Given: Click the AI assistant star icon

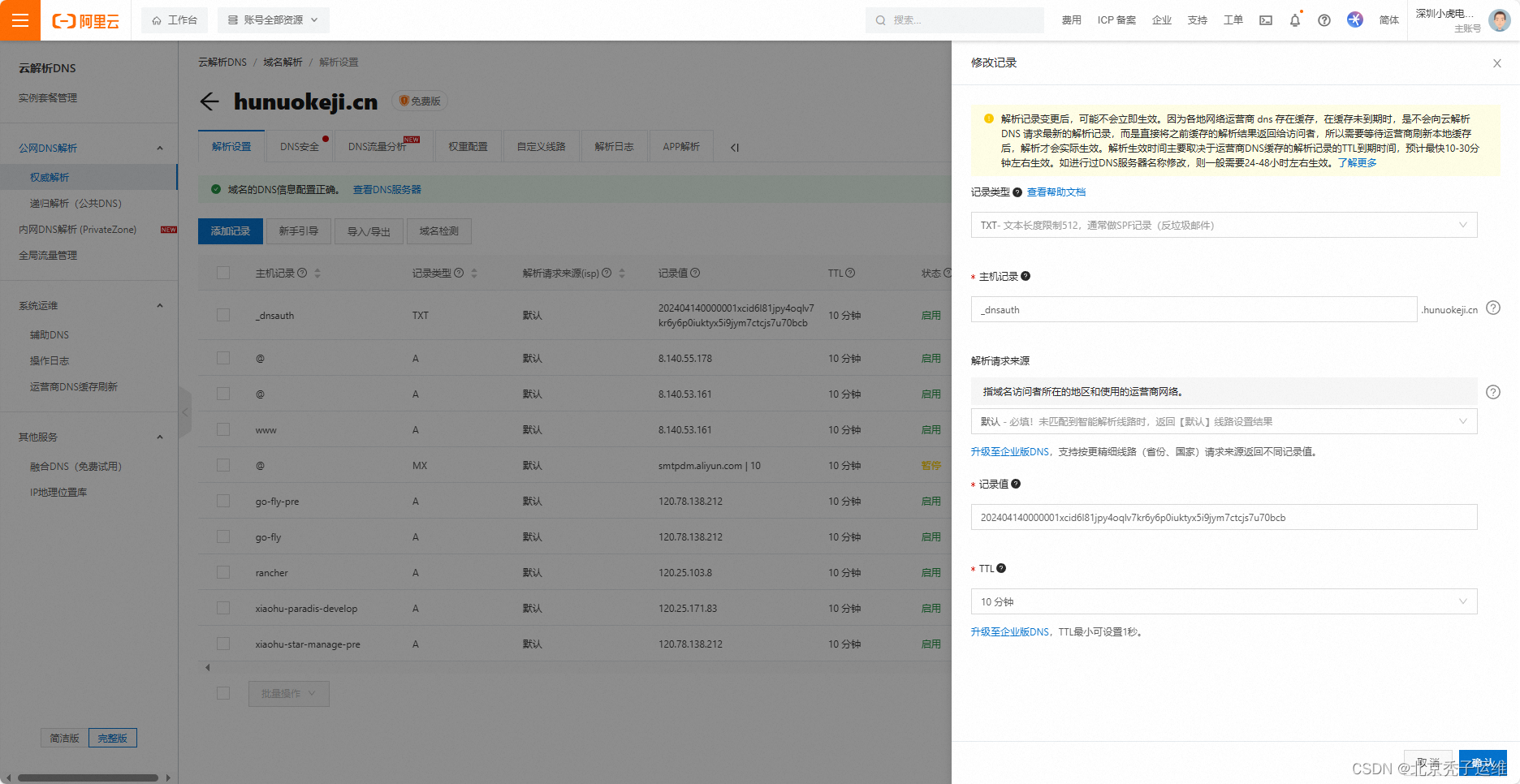Looking at the screenshot, I should pyautogui.click(x=1355, y=19).
